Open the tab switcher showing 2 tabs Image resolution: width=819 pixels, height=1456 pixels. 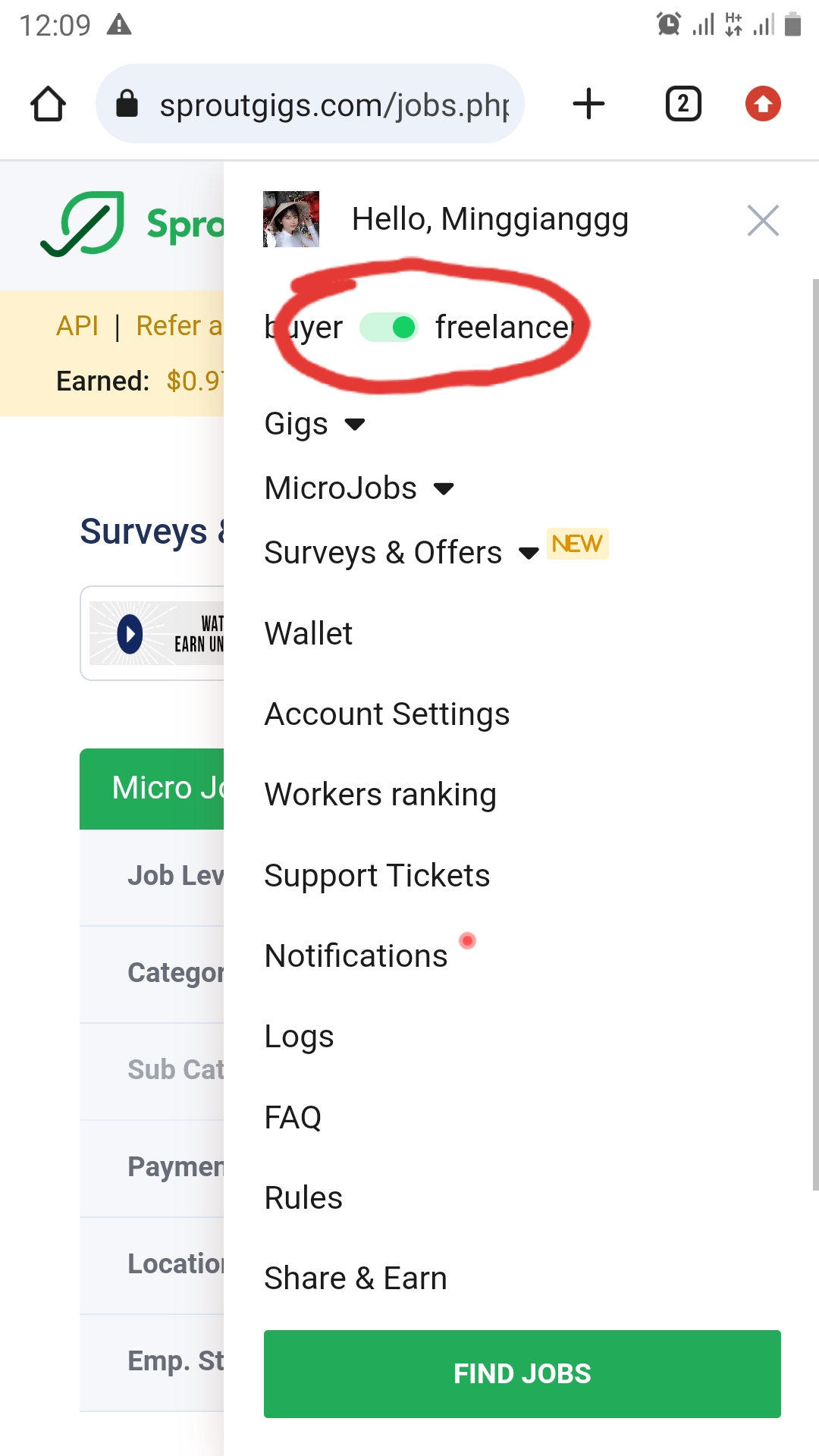(682, 104)
